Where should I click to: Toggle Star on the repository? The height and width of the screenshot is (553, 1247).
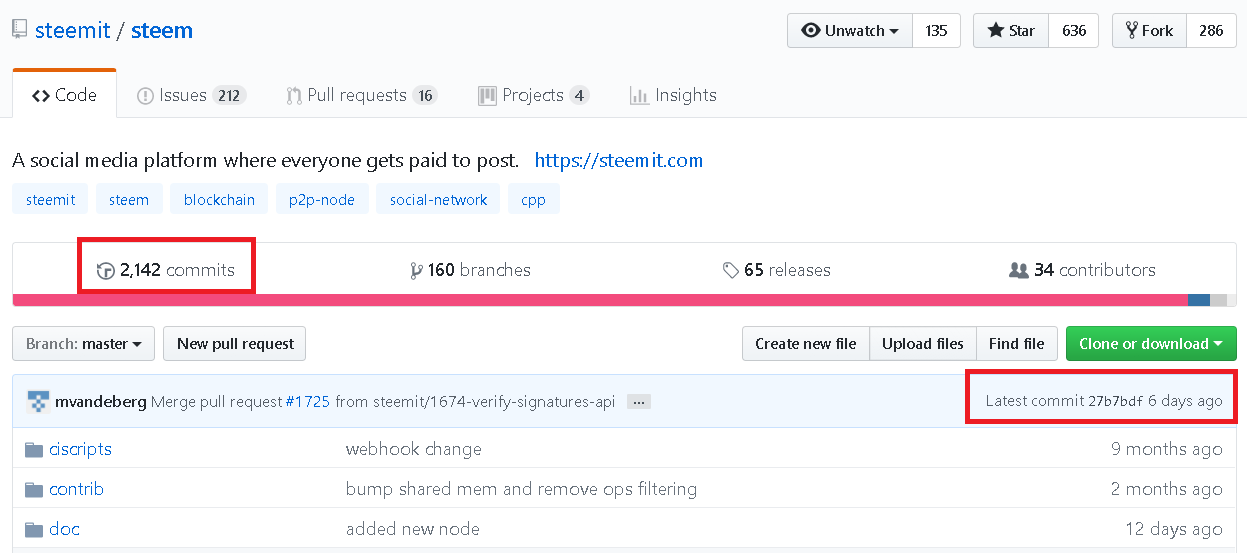click(1011, 31)
